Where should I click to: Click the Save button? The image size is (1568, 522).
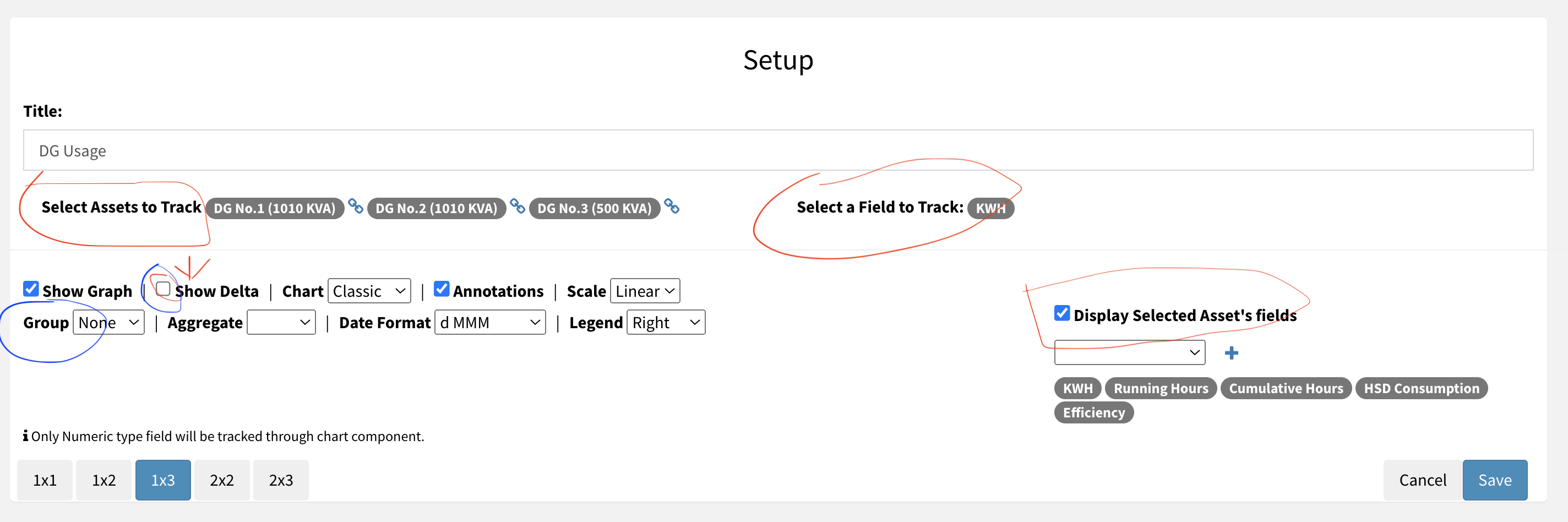pos(1495,480)
